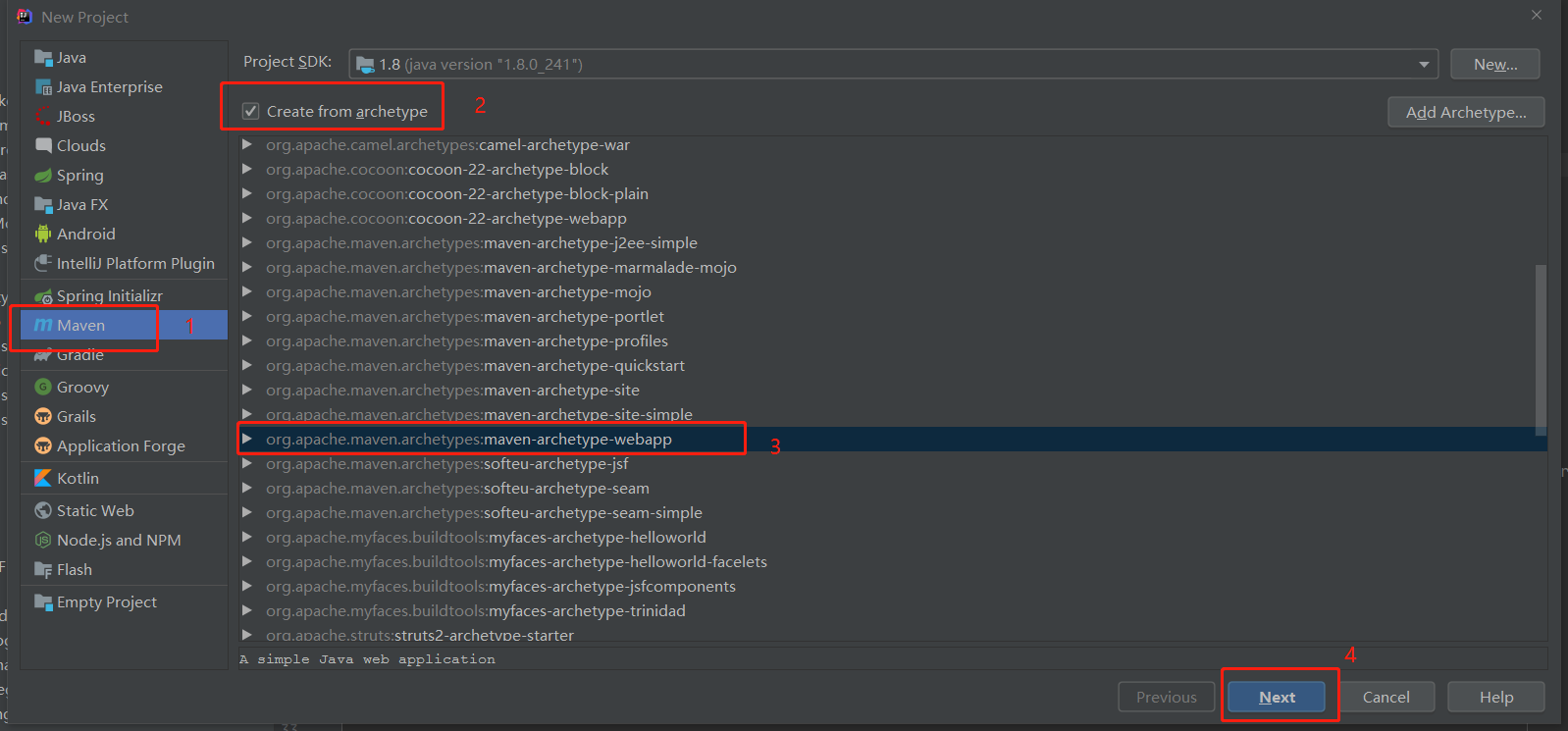The height and width of the screenshot is (731, 1568).
Task: Click Add Archetype... button
Action: (x=1466, y=113)
